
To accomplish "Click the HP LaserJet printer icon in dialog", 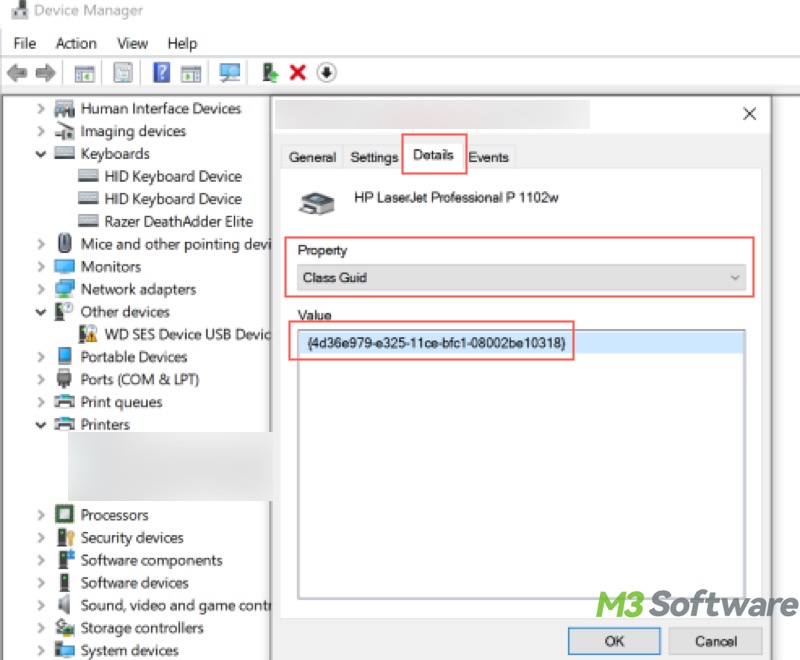I will [x=316, y=203].
